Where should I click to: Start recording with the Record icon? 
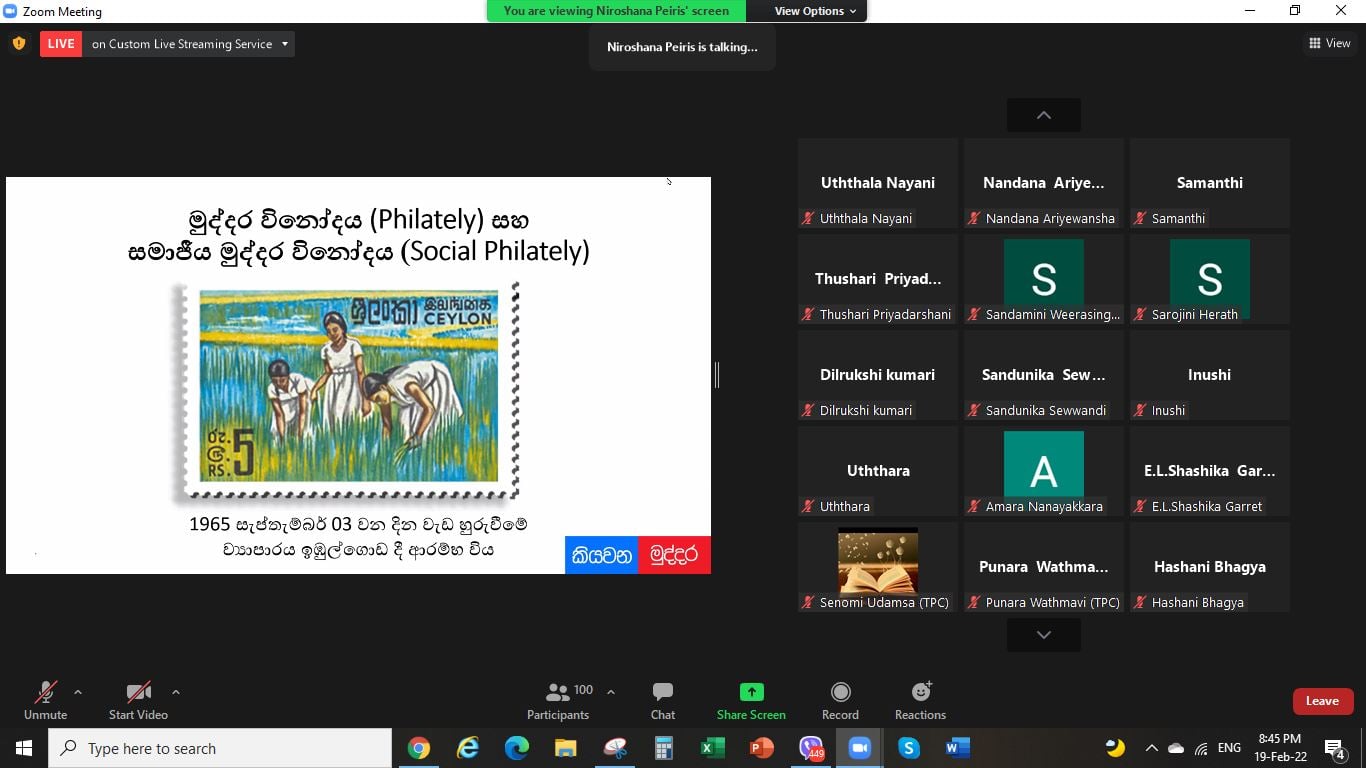point(841,692)
